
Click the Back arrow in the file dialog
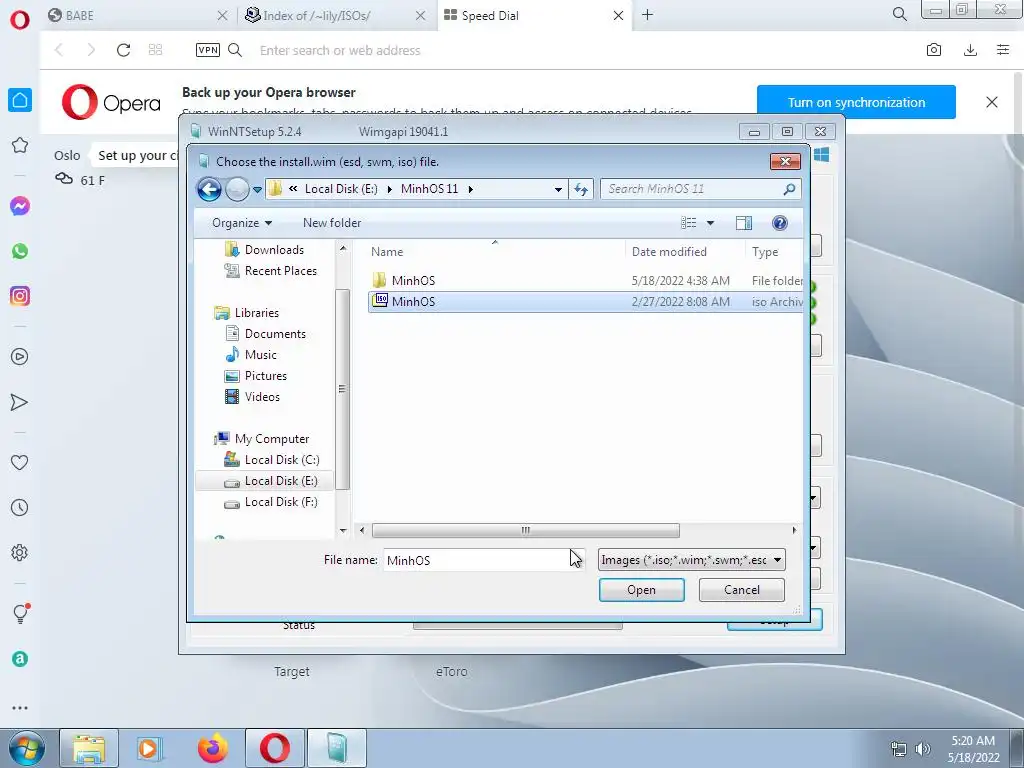click(x=210, y=189)
